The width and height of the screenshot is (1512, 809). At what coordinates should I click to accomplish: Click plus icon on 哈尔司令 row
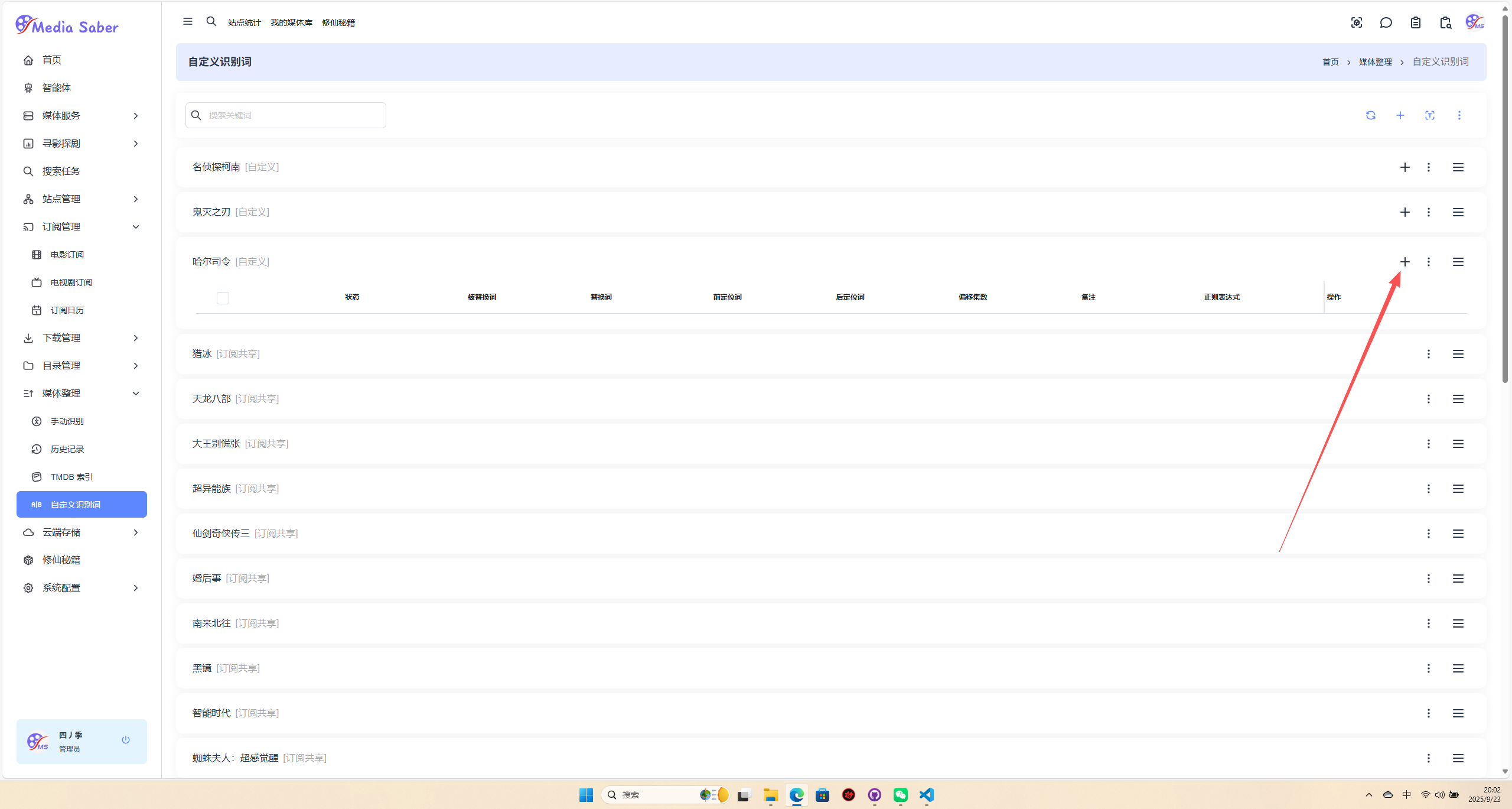coord(1405,262)
